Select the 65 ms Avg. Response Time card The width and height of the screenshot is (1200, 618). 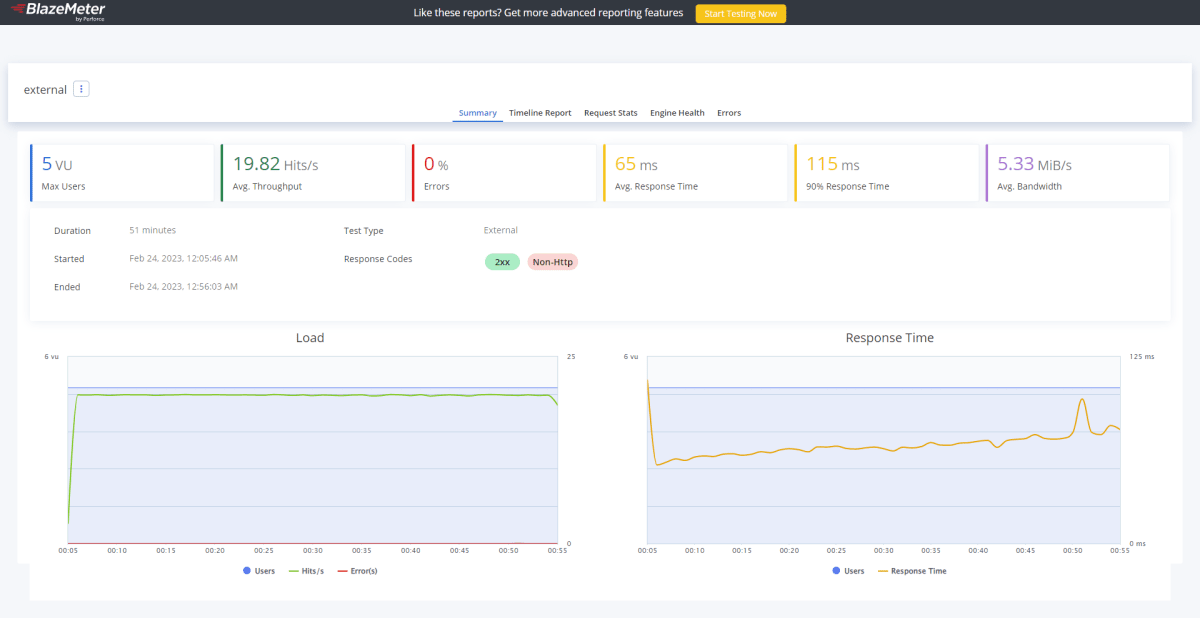(695, 173)
